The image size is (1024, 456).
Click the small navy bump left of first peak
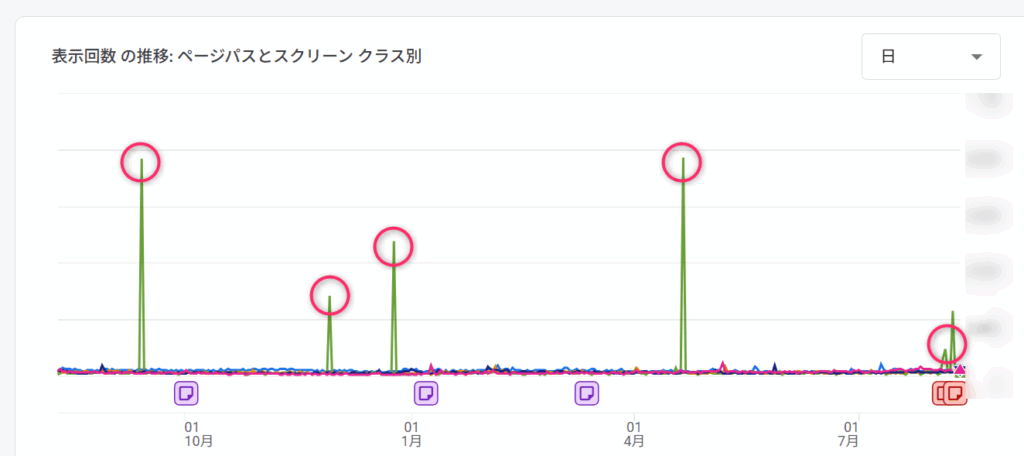102,367
